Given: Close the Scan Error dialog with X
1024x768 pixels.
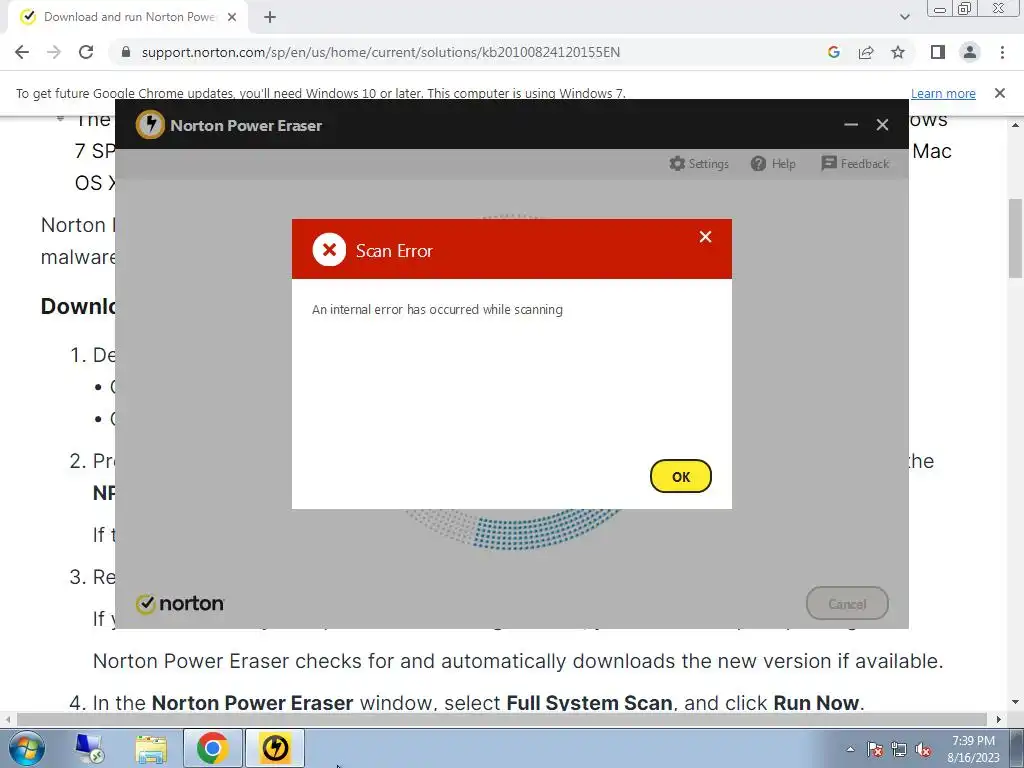Looking at the screenshot, I should [705, 236].
